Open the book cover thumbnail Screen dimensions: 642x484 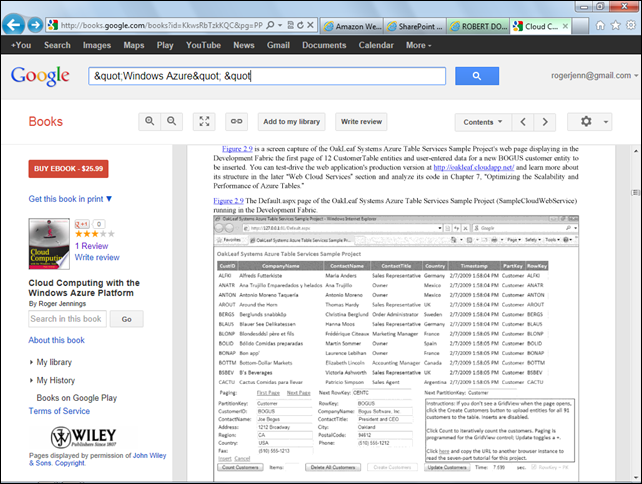tap(49, 244)
